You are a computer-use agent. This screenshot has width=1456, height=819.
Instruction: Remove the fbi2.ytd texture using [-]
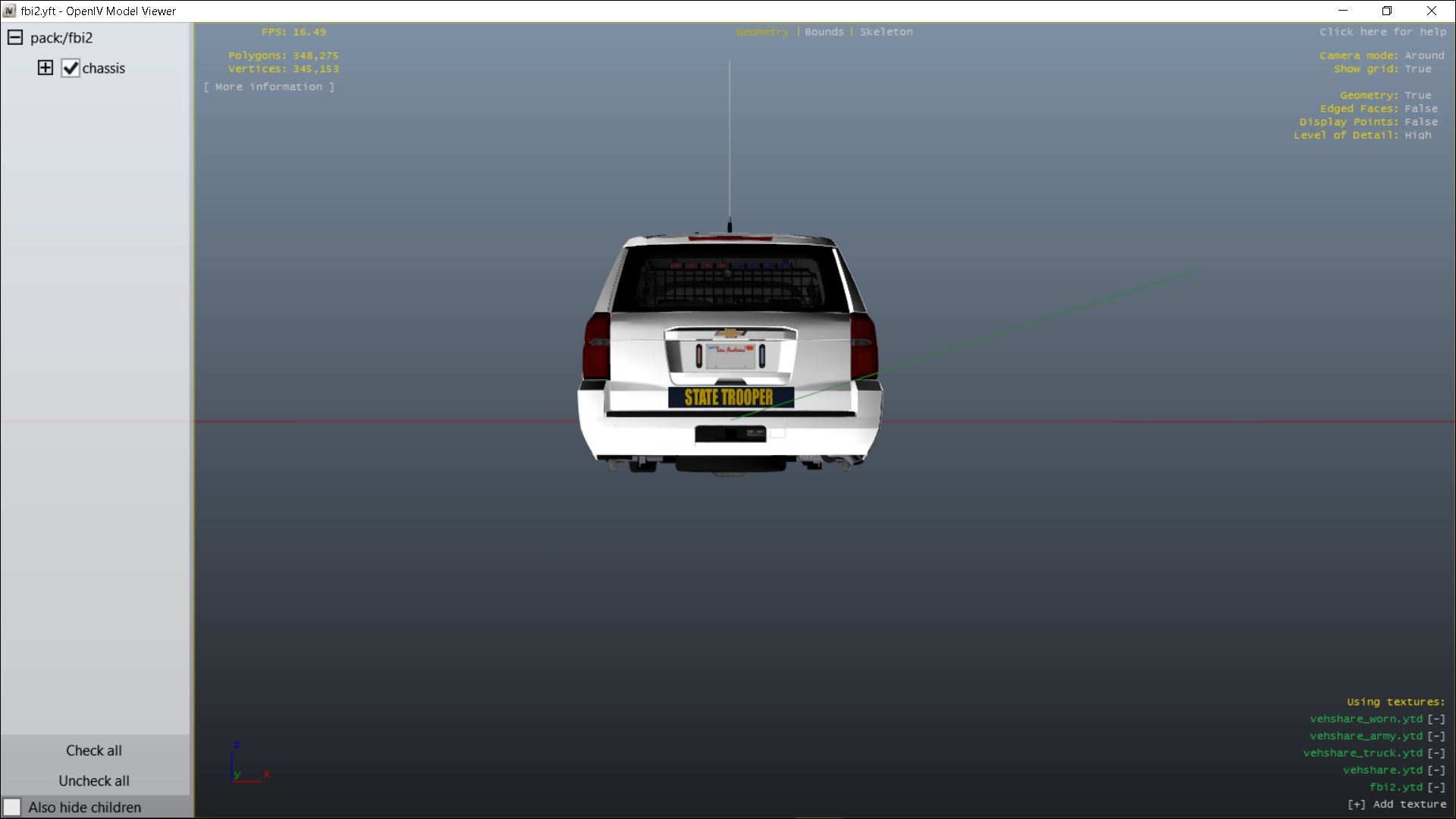coord(1436,787)
